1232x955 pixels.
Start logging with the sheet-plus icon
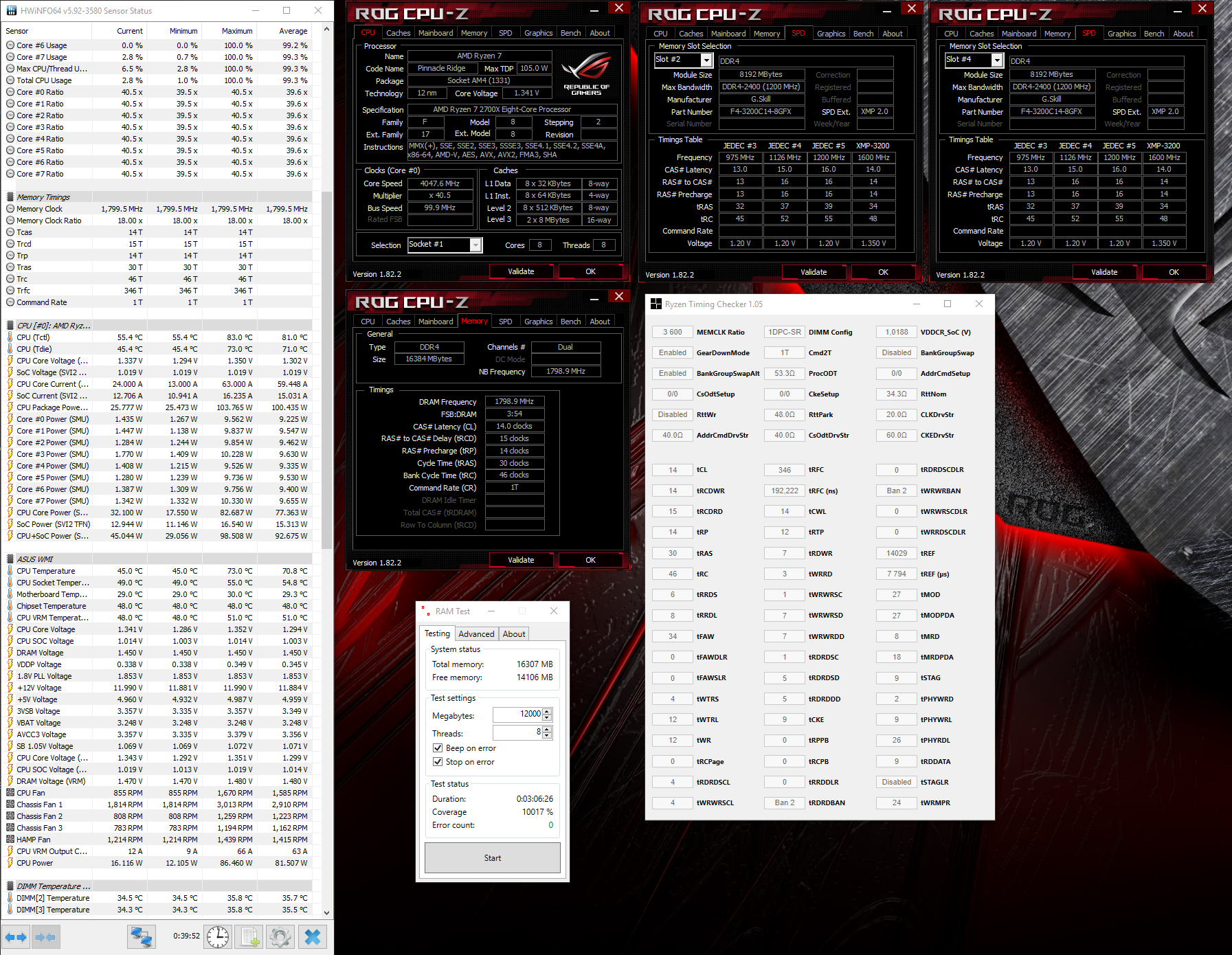click(249, 937)
